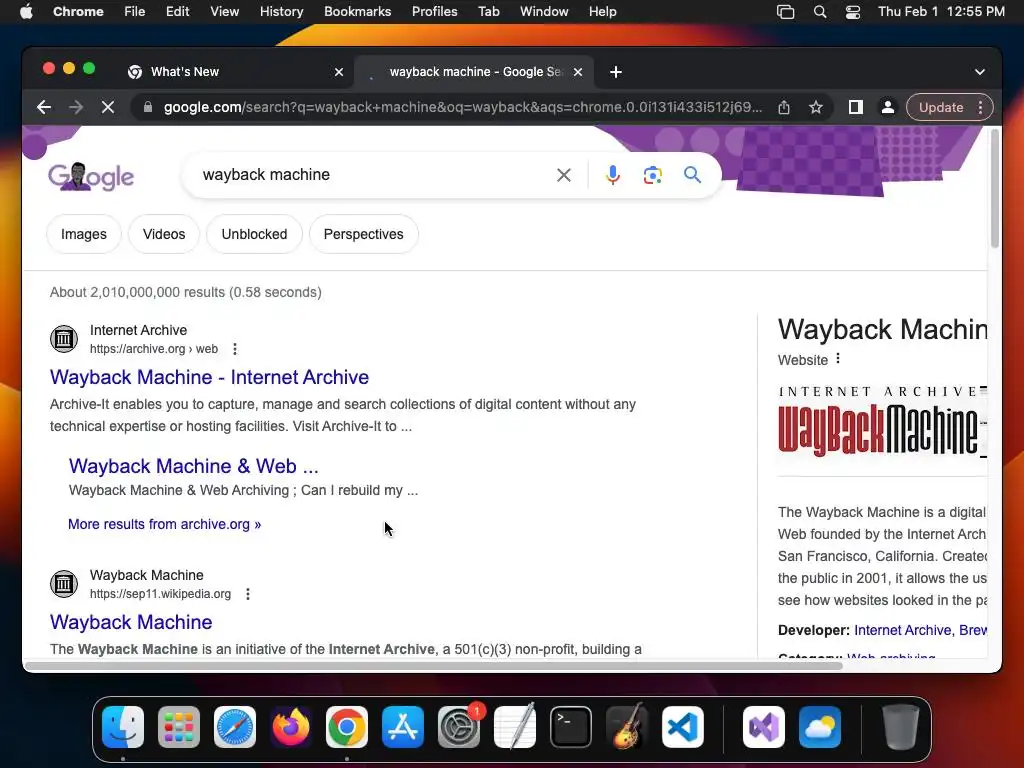Open Control Center in the menu bar
The image size is (1024, 768).
point(852,12)
